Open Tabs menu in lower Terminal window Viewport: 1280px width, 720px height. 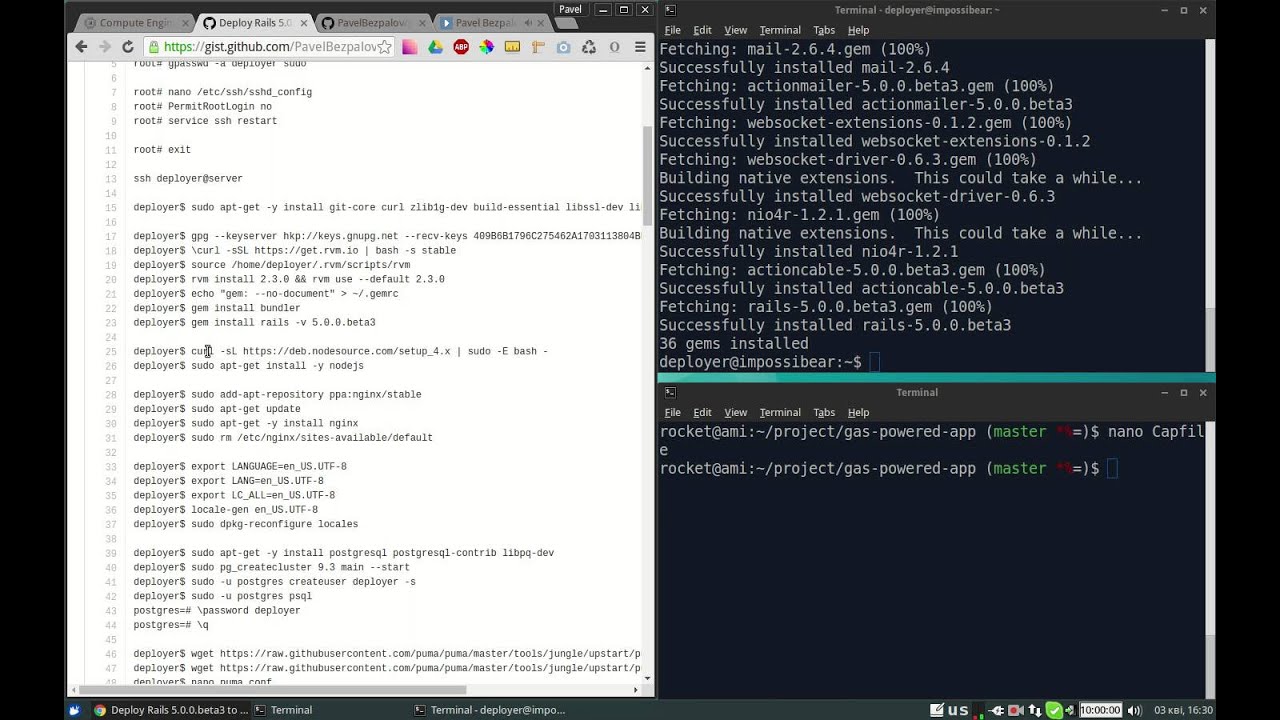point(824,412)
